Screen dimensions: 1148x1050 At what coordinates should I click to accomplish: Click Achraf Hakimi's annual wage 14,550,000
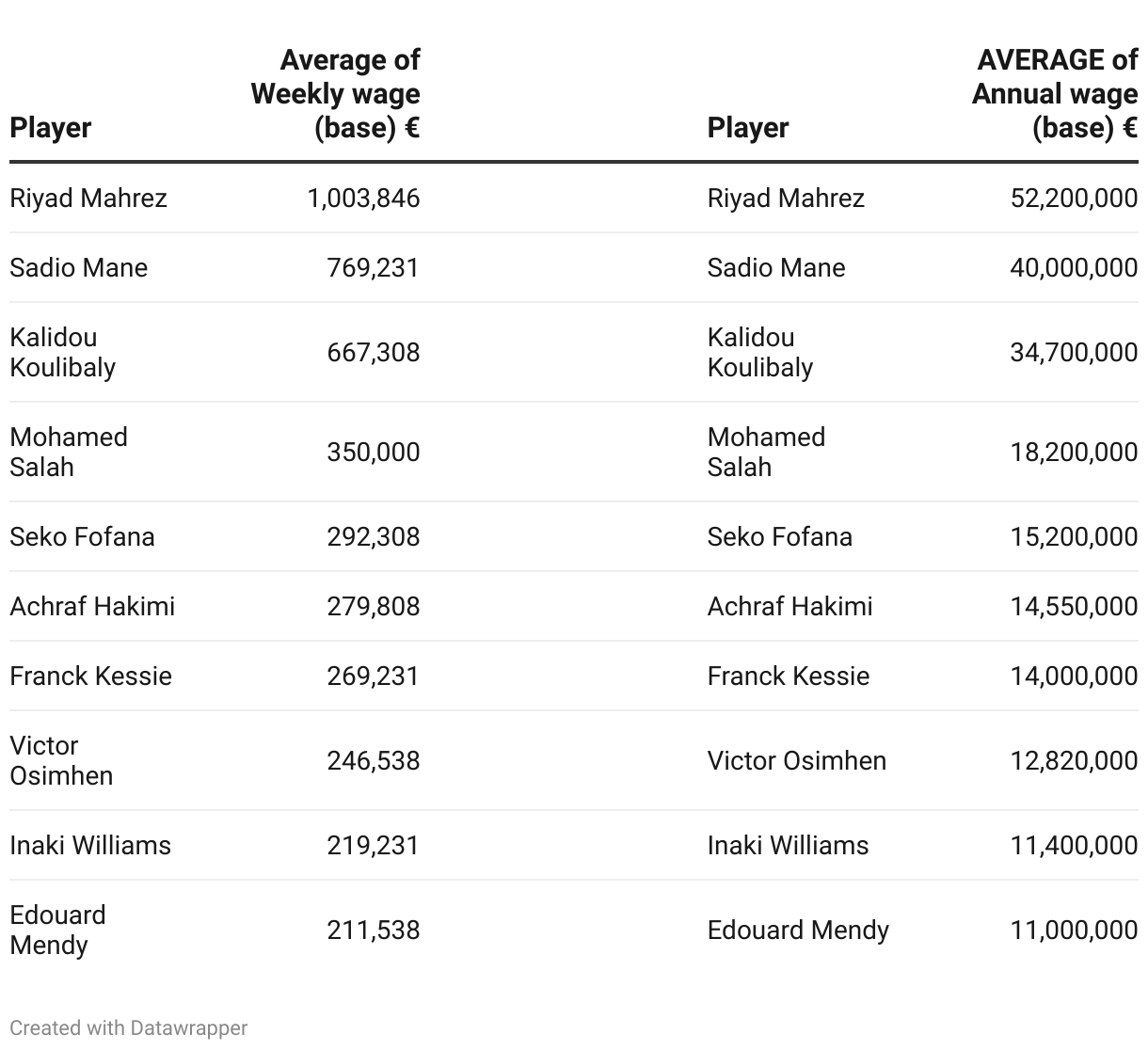[1074, 606]
